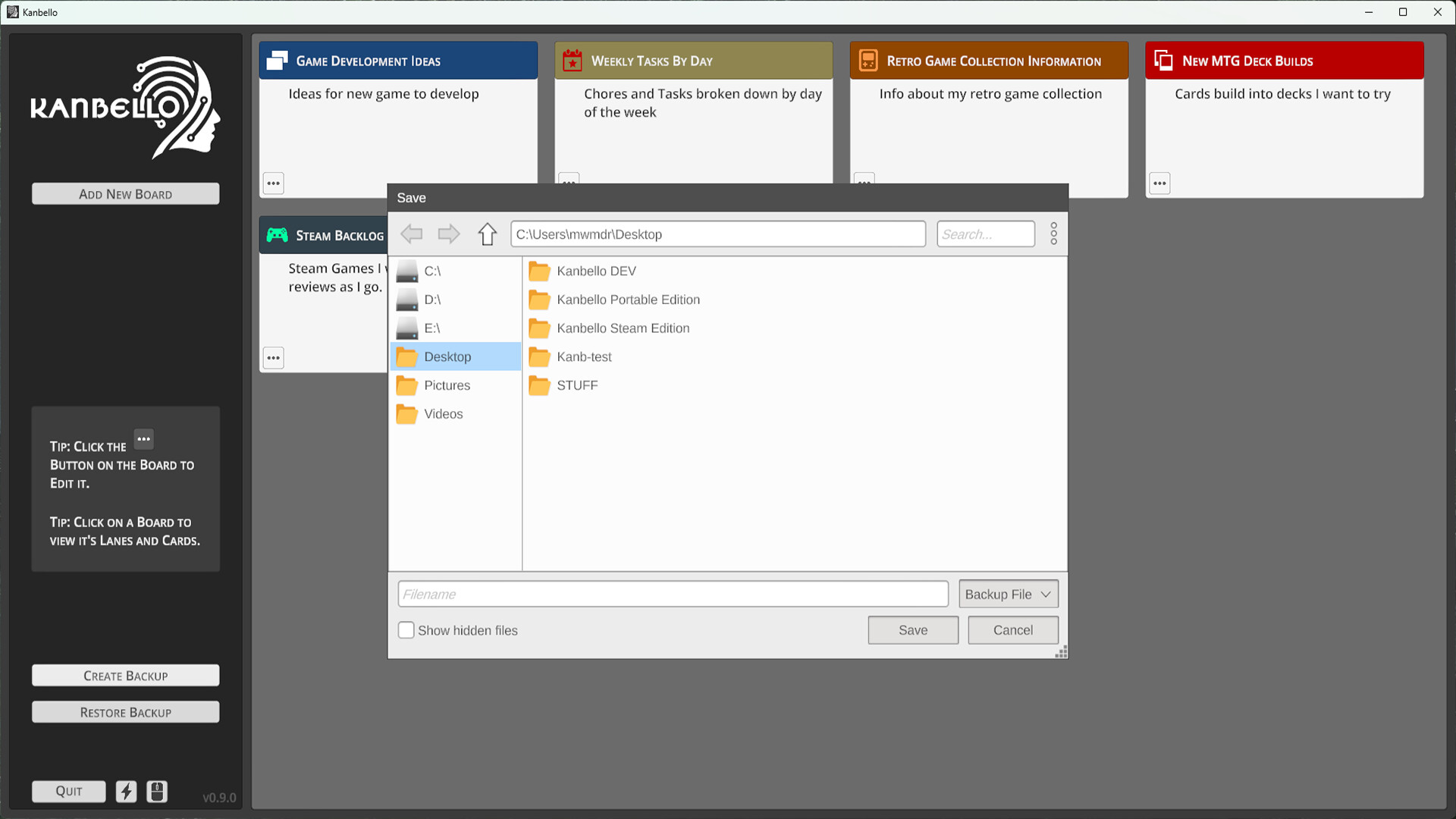Open the Backup File type dropdown
The width and height of the screenshot is (1456, 819).
[1008, 594]
